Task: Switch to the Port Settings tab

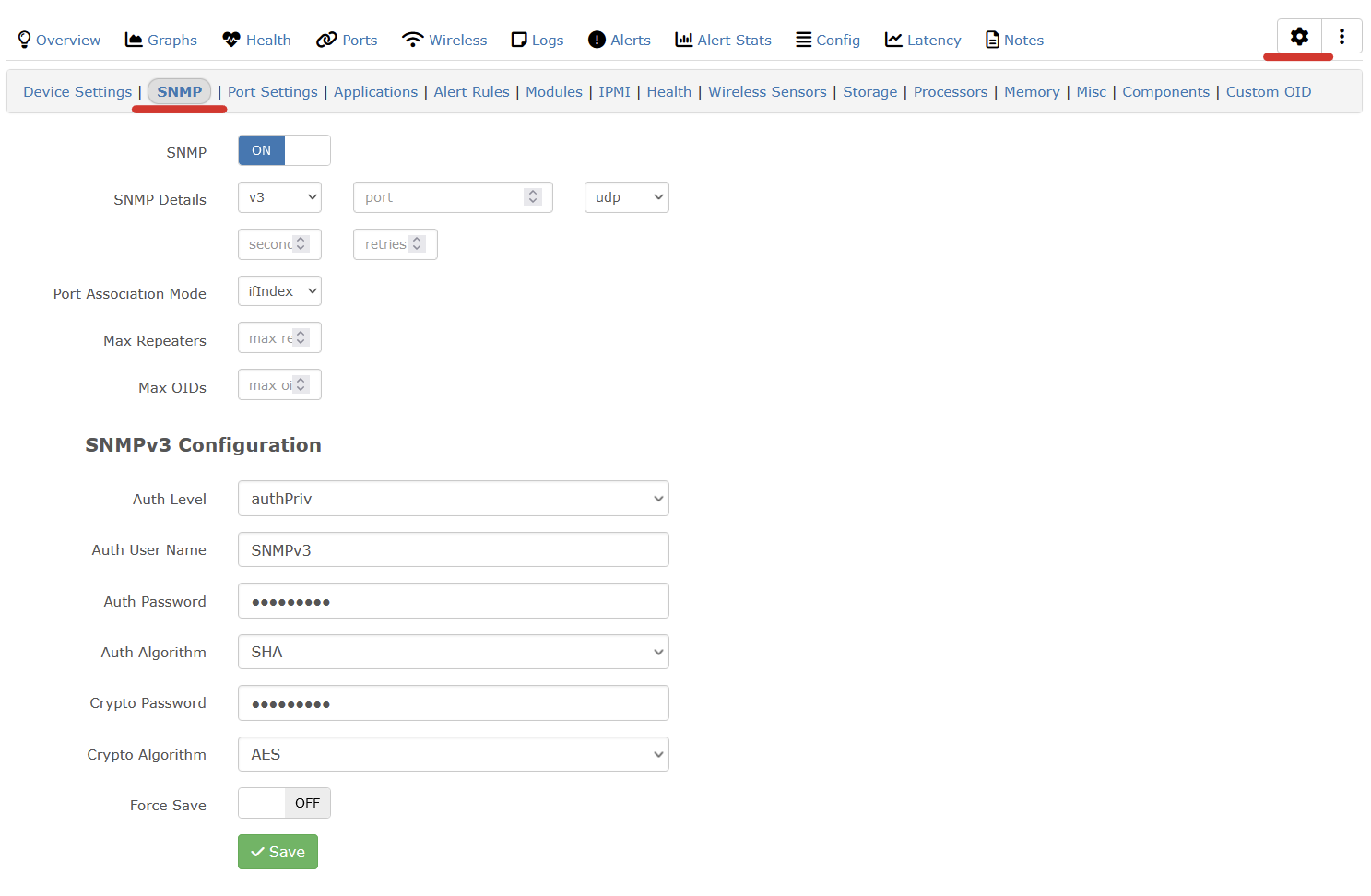Action: coord(272,92)
